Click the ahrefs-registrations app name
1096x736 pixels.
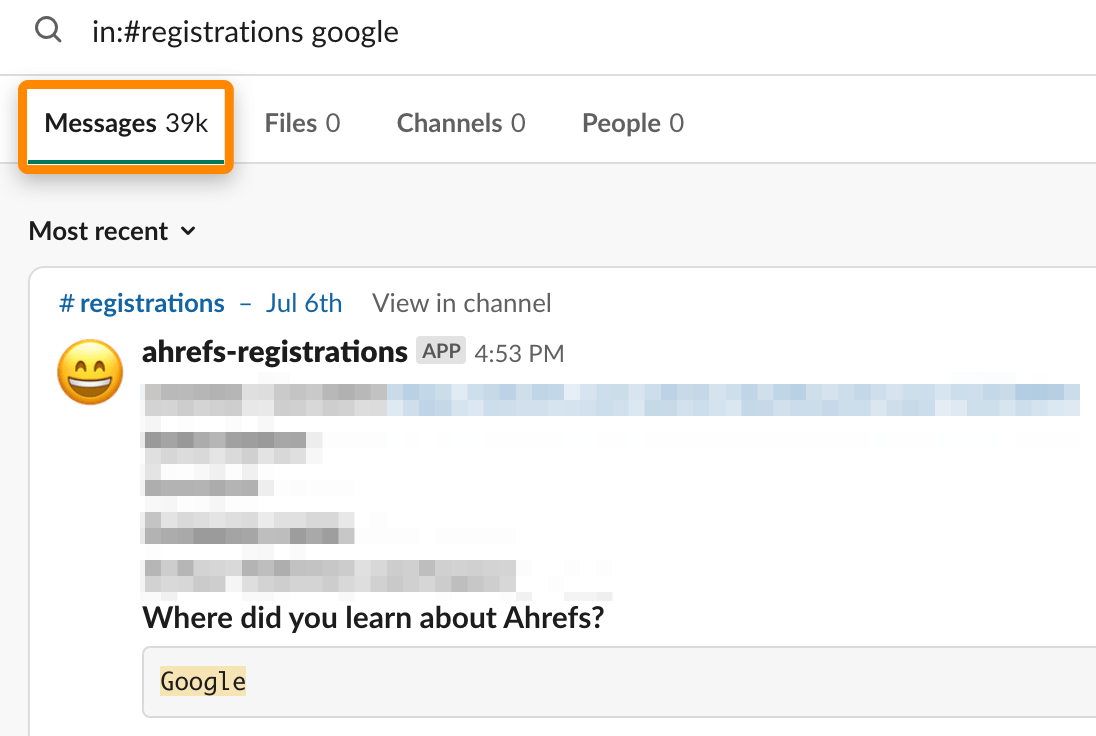274,351
